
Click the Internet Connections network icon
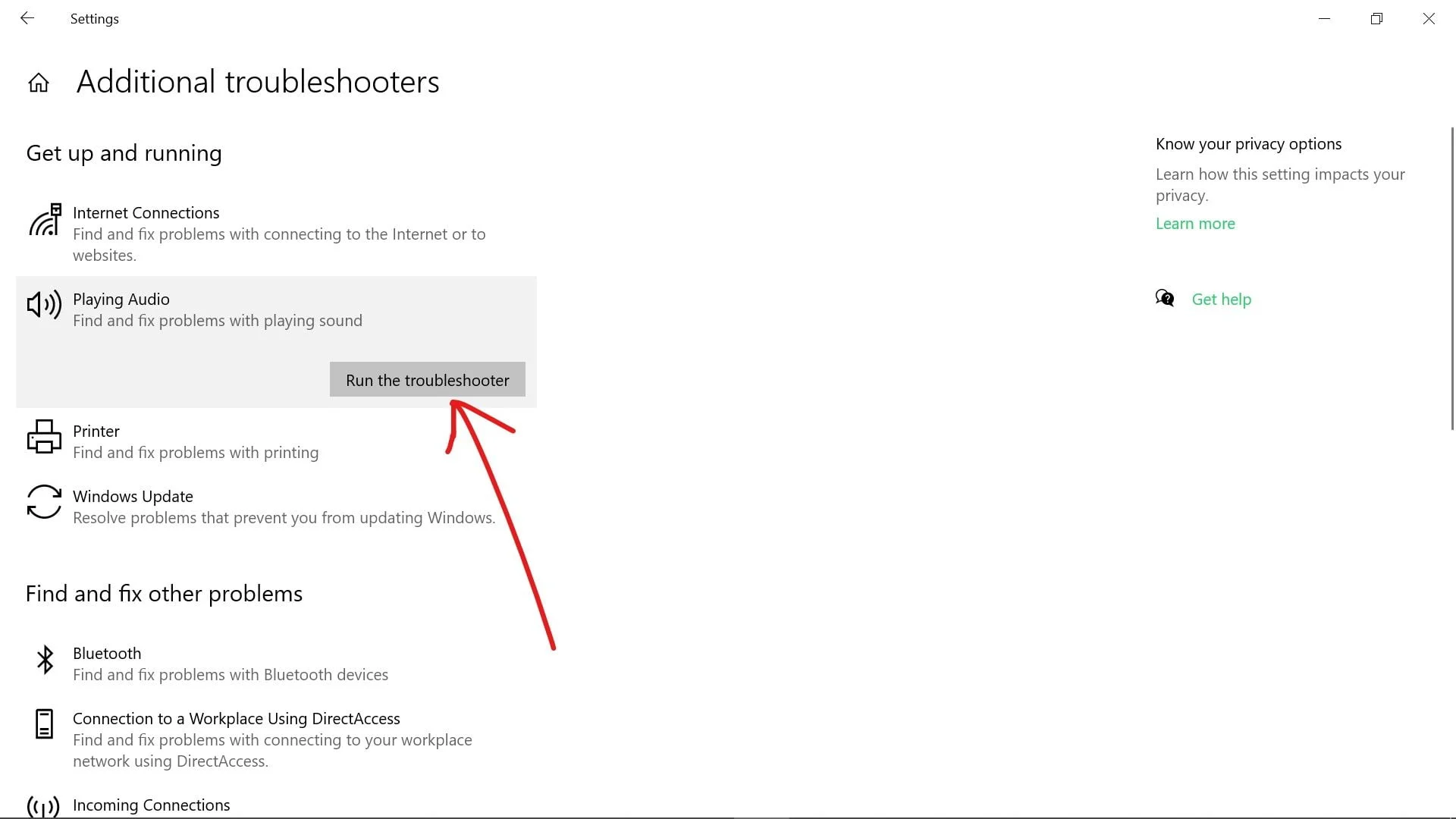click(45, 220)
